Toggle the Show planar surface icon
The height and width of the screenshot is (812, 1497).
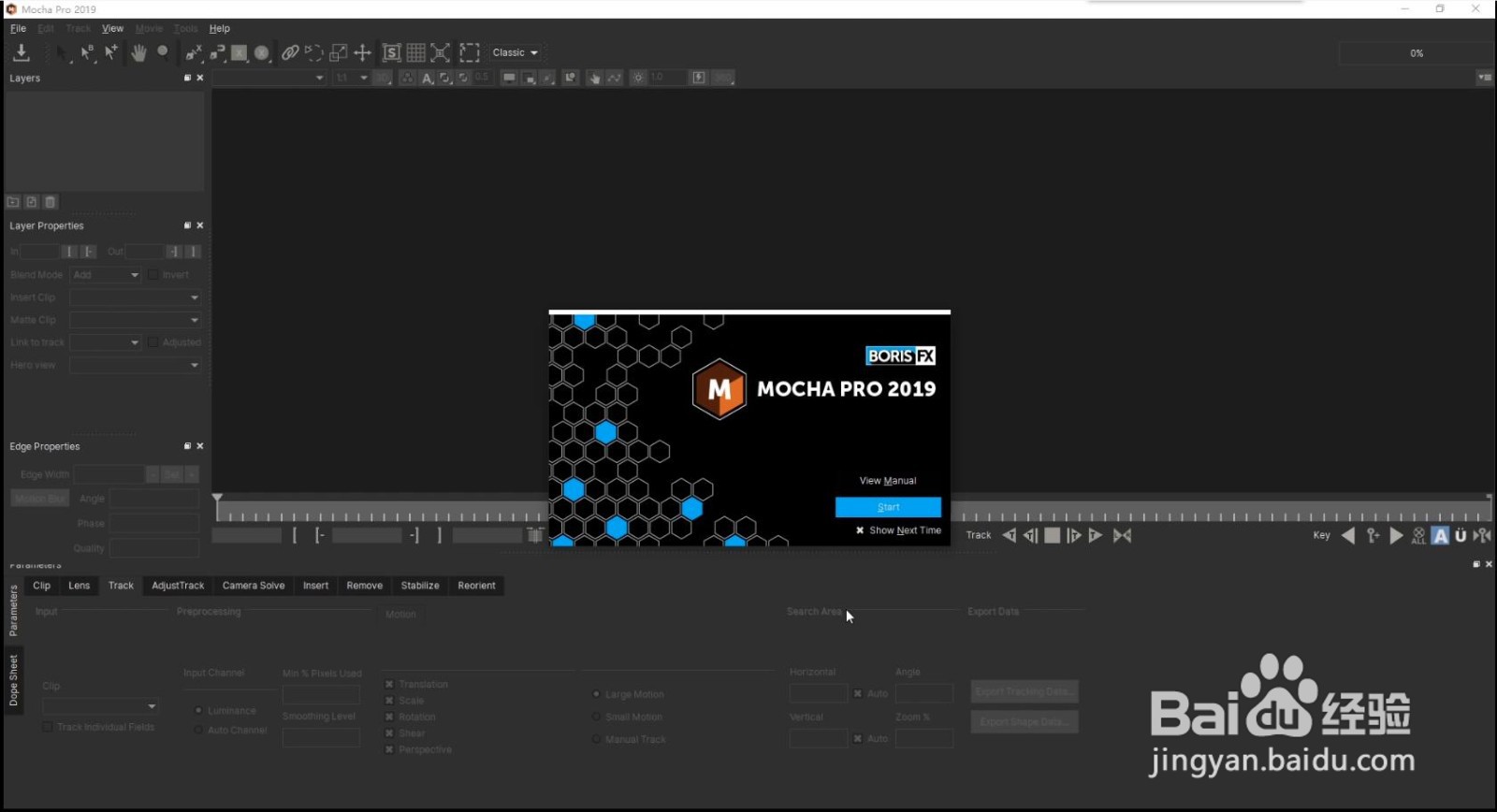tap(392, 52)
